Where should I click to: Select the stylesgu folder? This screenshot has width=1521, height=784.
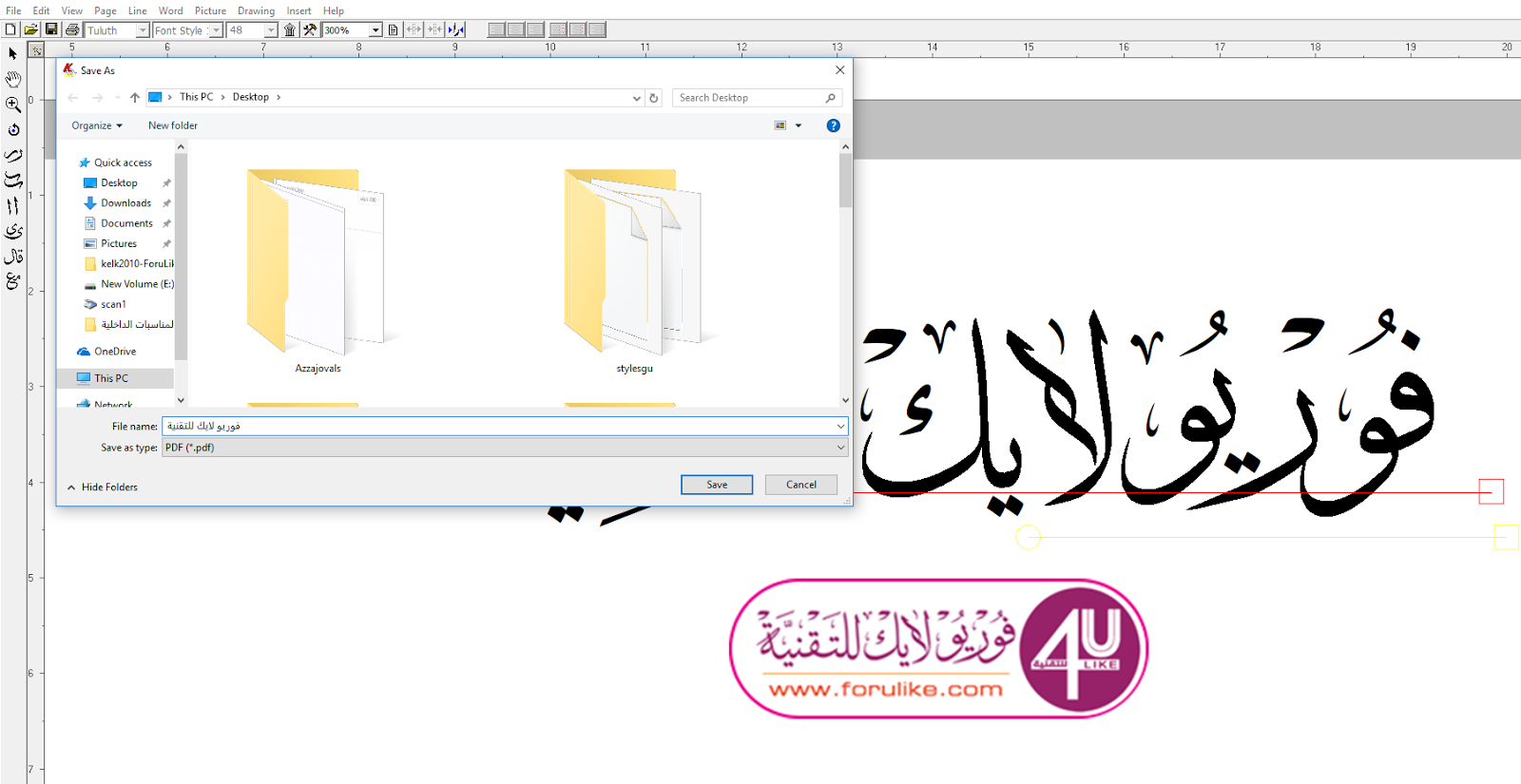click(634, 271)
